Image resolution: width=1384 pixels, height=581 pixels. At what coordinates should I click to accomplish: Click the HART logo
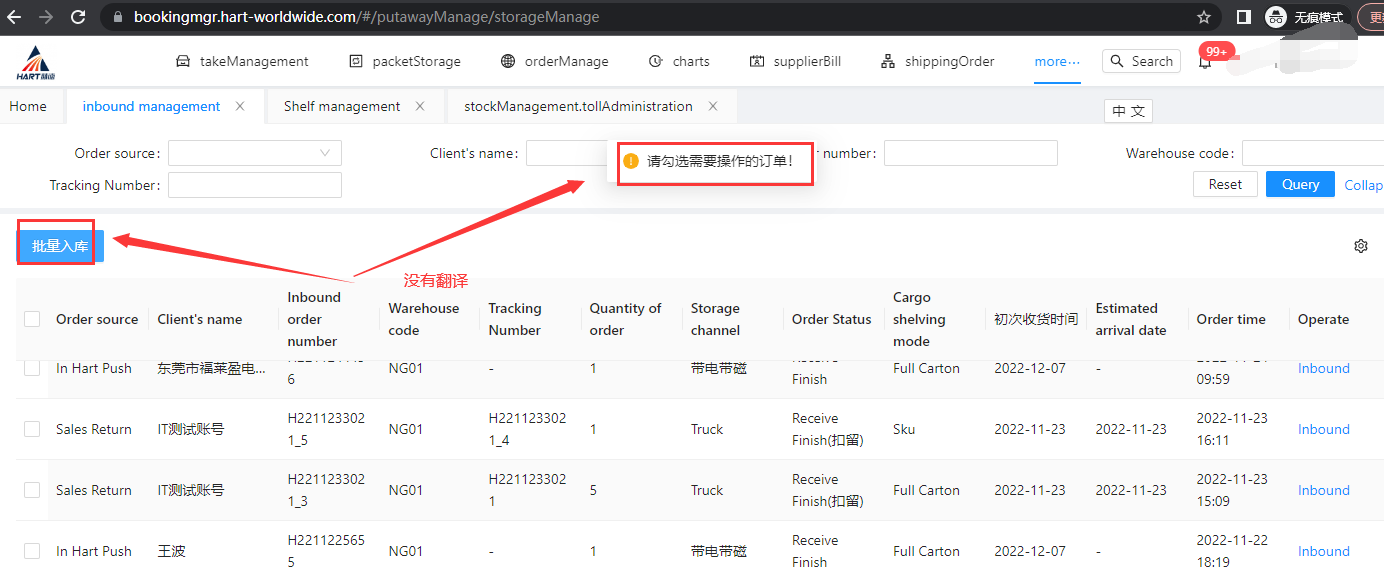tap(34, 62)
